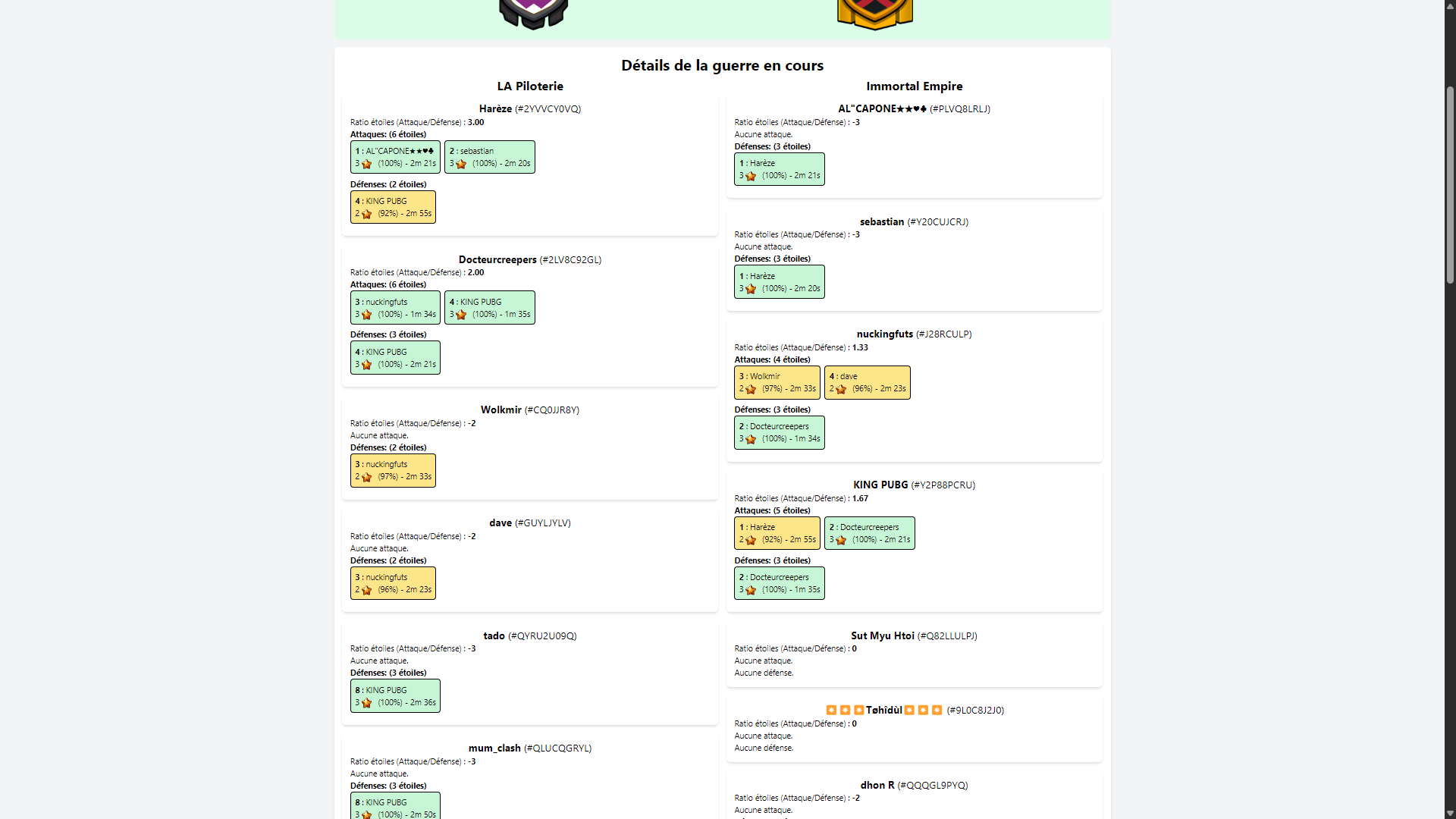Click the vertical scrollbar thumb
Image resolution: width=1456 pixels, height=819 pixels.
coord(1450,185)
